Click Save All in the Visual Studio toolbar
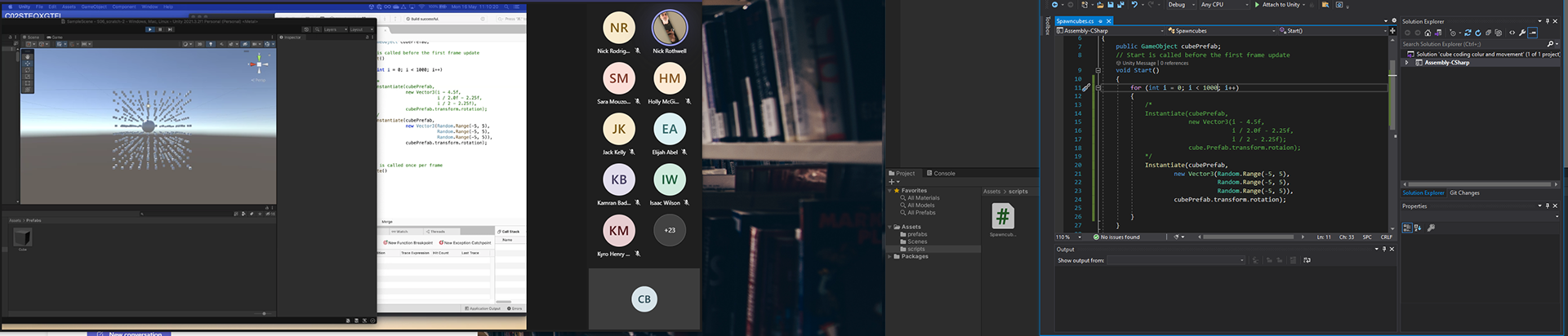Viewport: 1568px width, 336px height. tap(1120, 4)
